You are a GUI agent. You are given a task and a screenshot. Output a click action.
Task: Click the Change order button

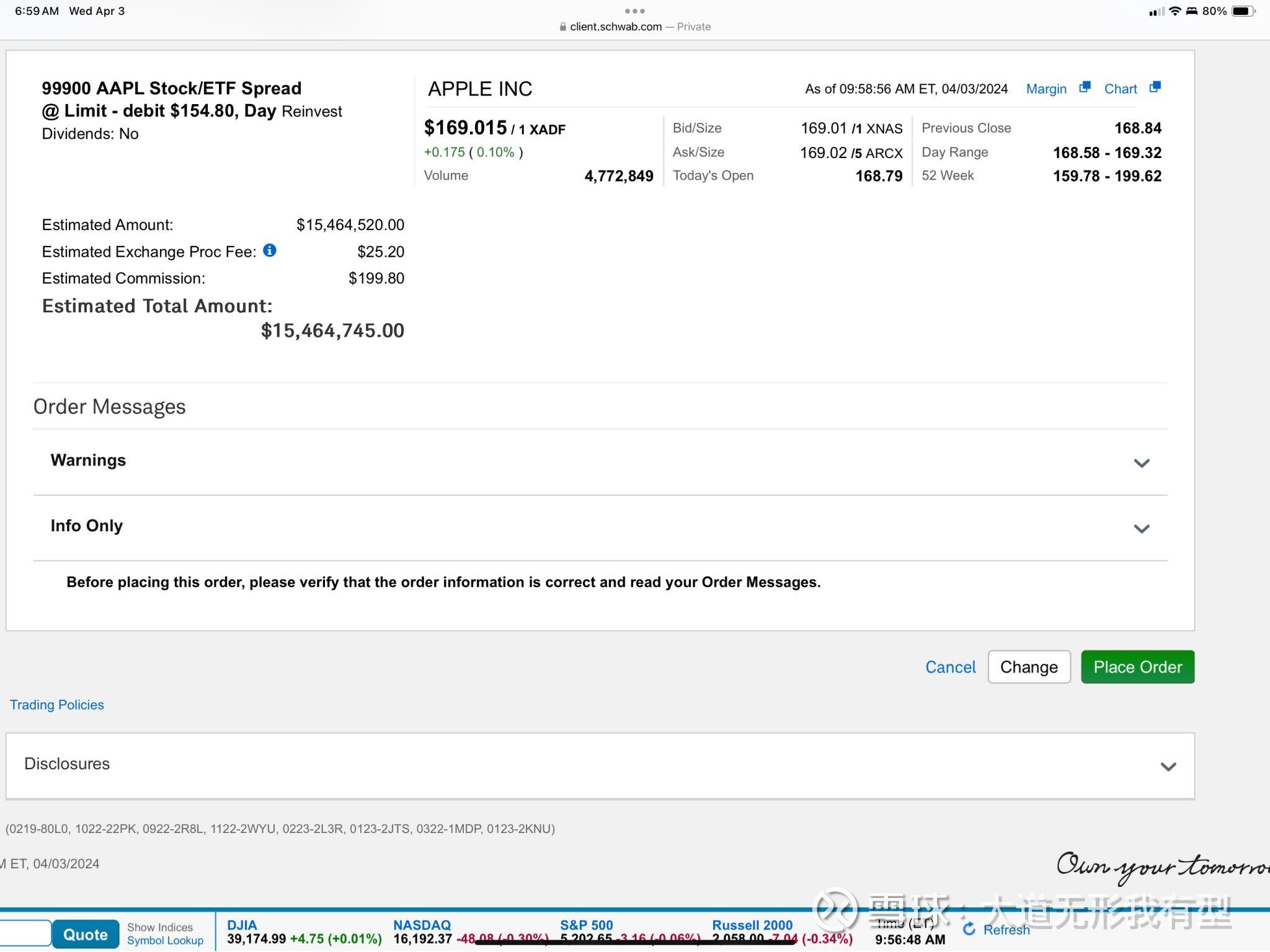[x=1029, y=667]
